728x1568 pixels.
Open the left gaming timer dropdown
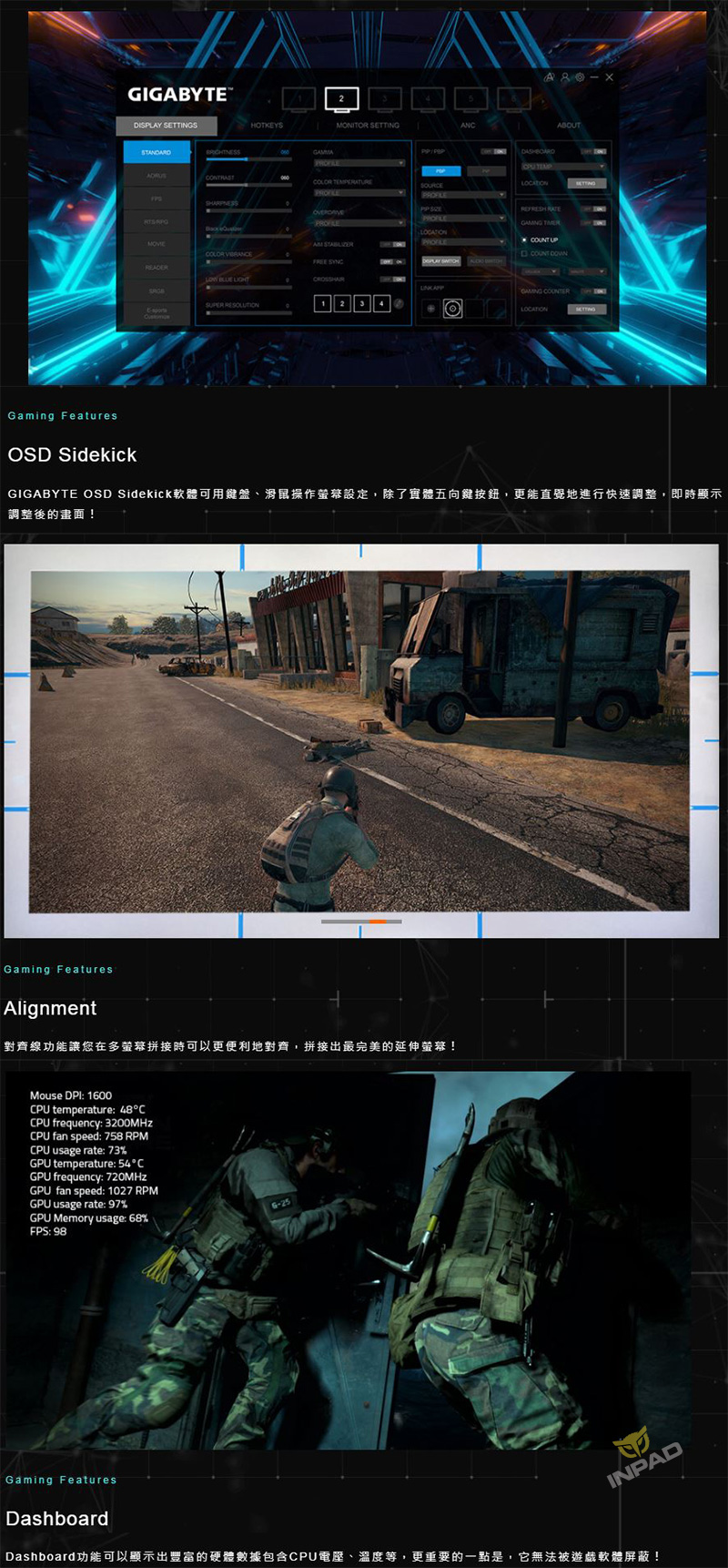tap(540, 271)
